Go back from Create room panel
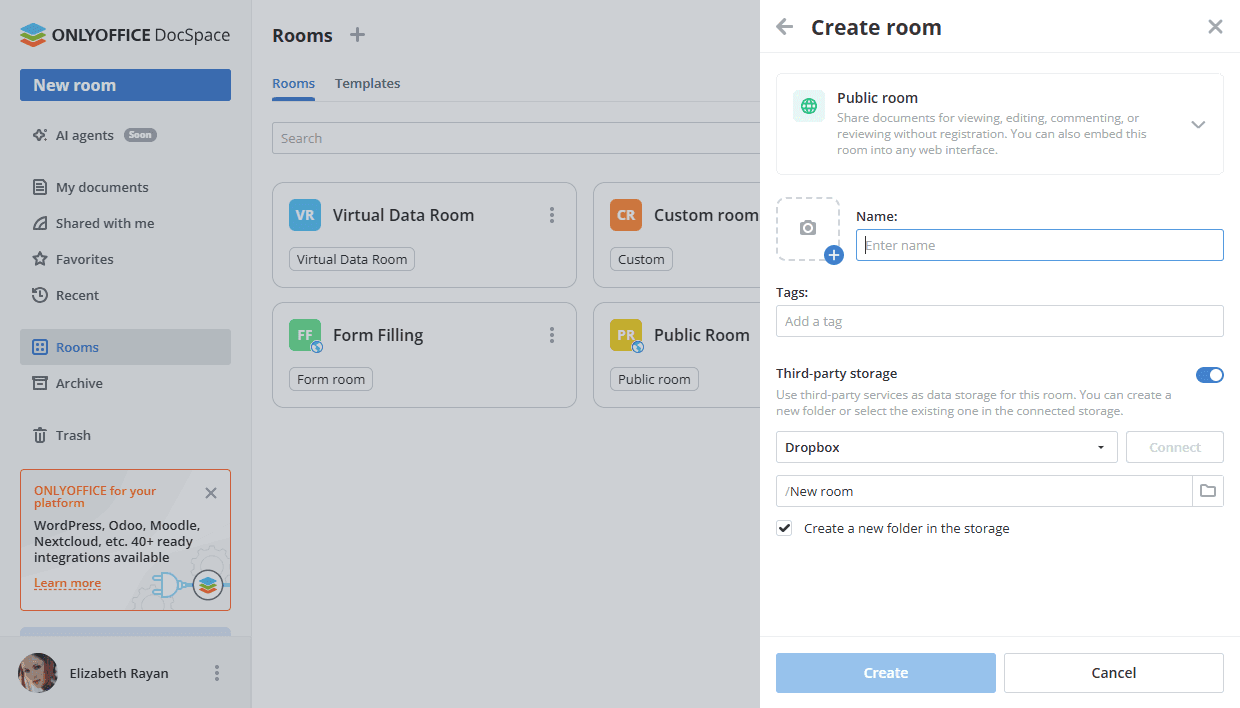 coord(785,27)
